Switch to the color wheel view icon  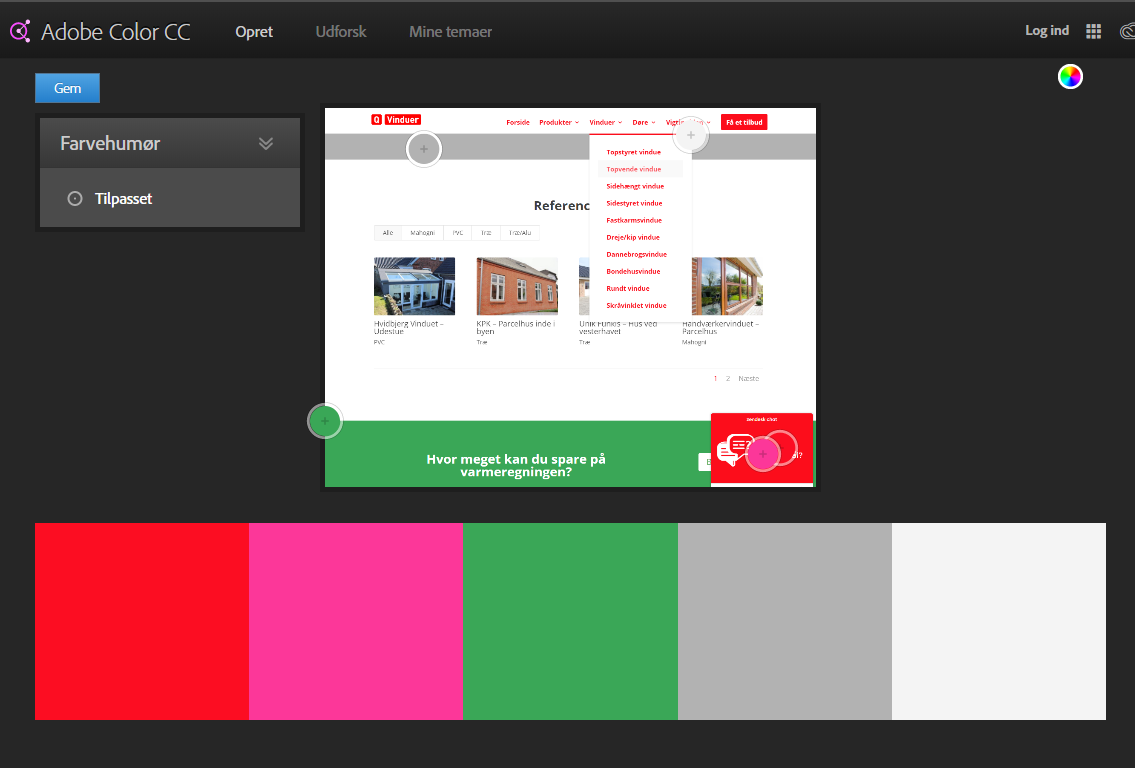[x=1070, y=77]
